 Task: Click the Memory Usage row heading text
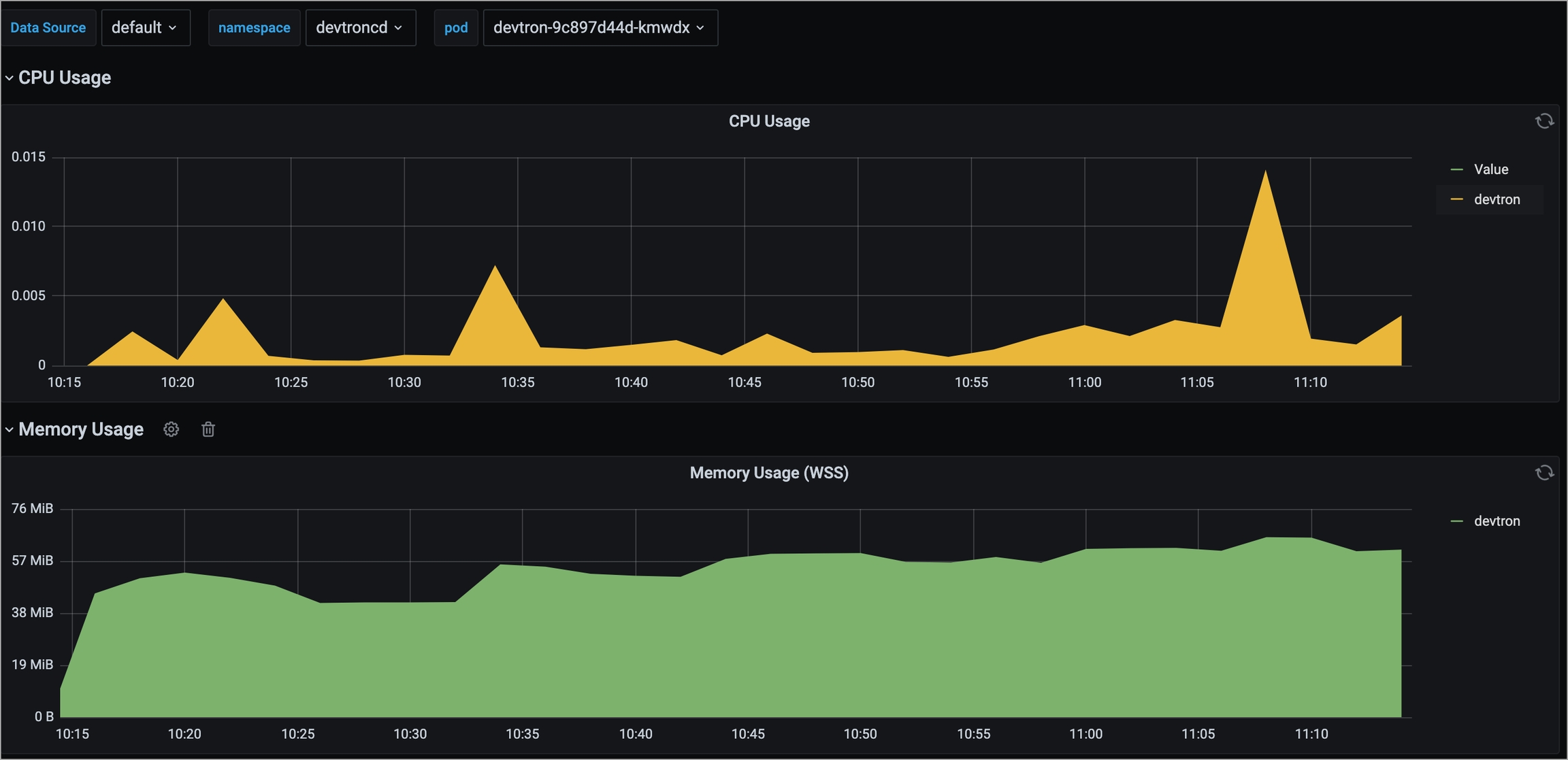81,429
